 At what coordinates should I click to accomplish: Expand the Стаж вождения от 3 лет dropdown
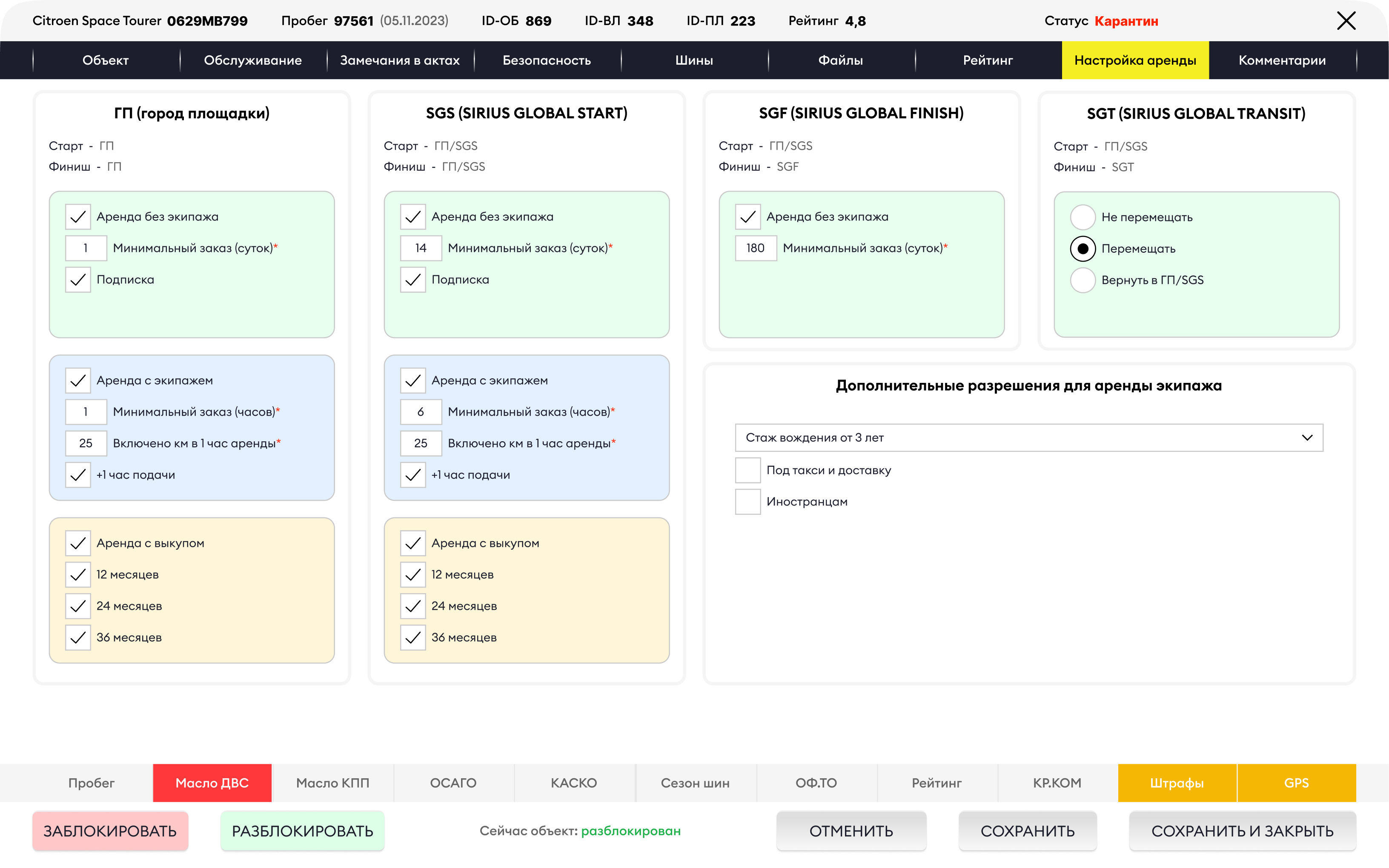coord(1028,437)
